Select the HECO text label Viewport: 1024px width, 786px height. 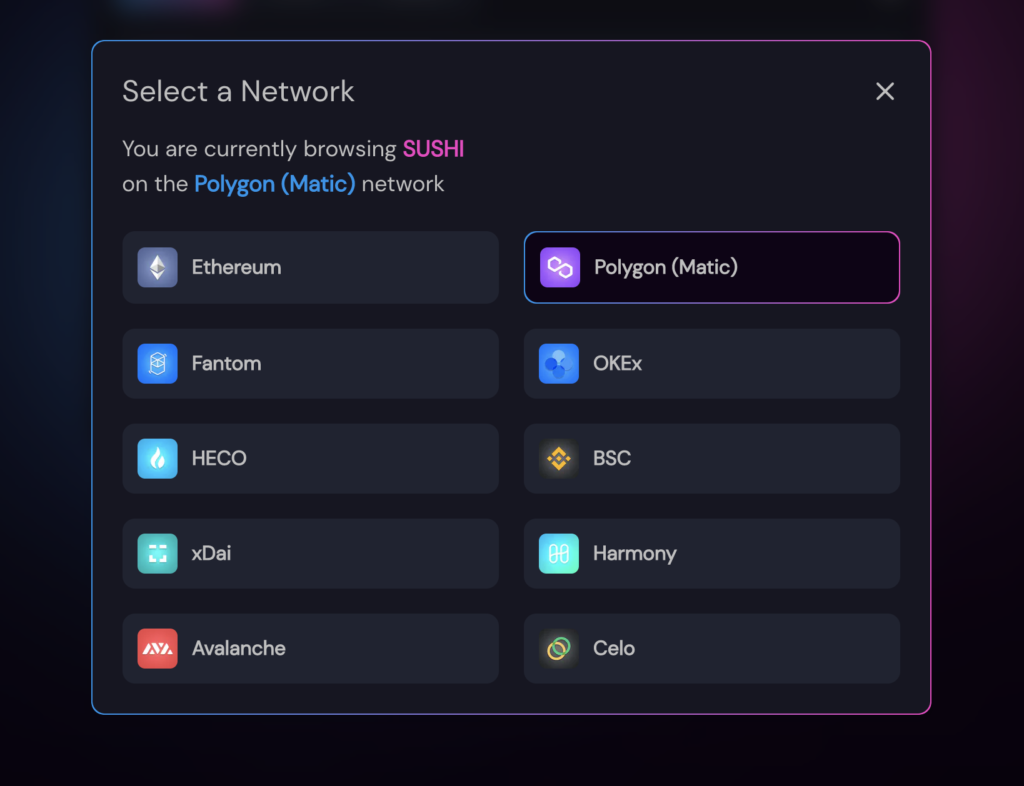pyautogui.click(x=219, y=458)
